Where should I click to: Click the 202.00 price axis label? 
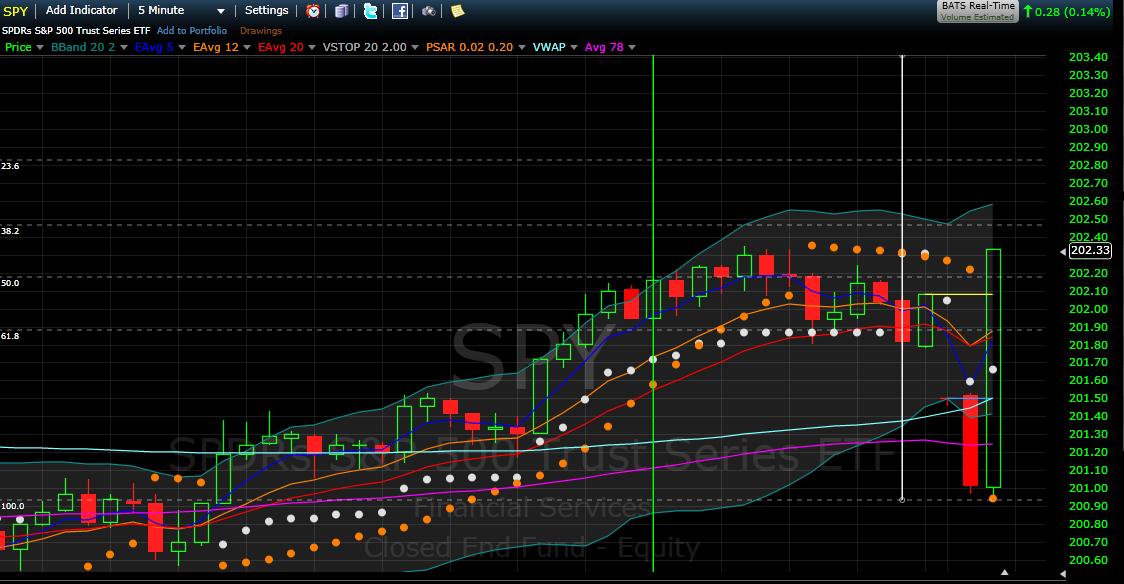click(1088, 309)
